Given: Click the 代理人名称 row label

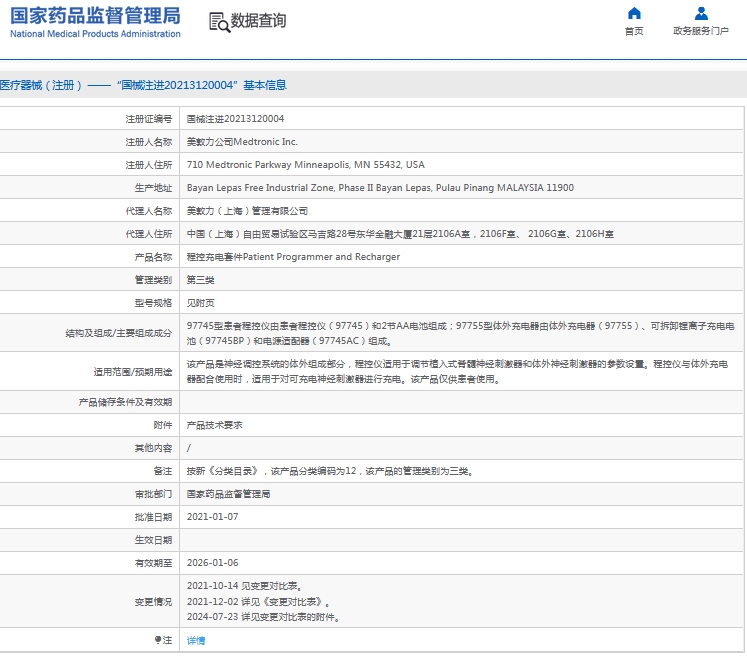Looking at the screenshot, I should (149, 211).
